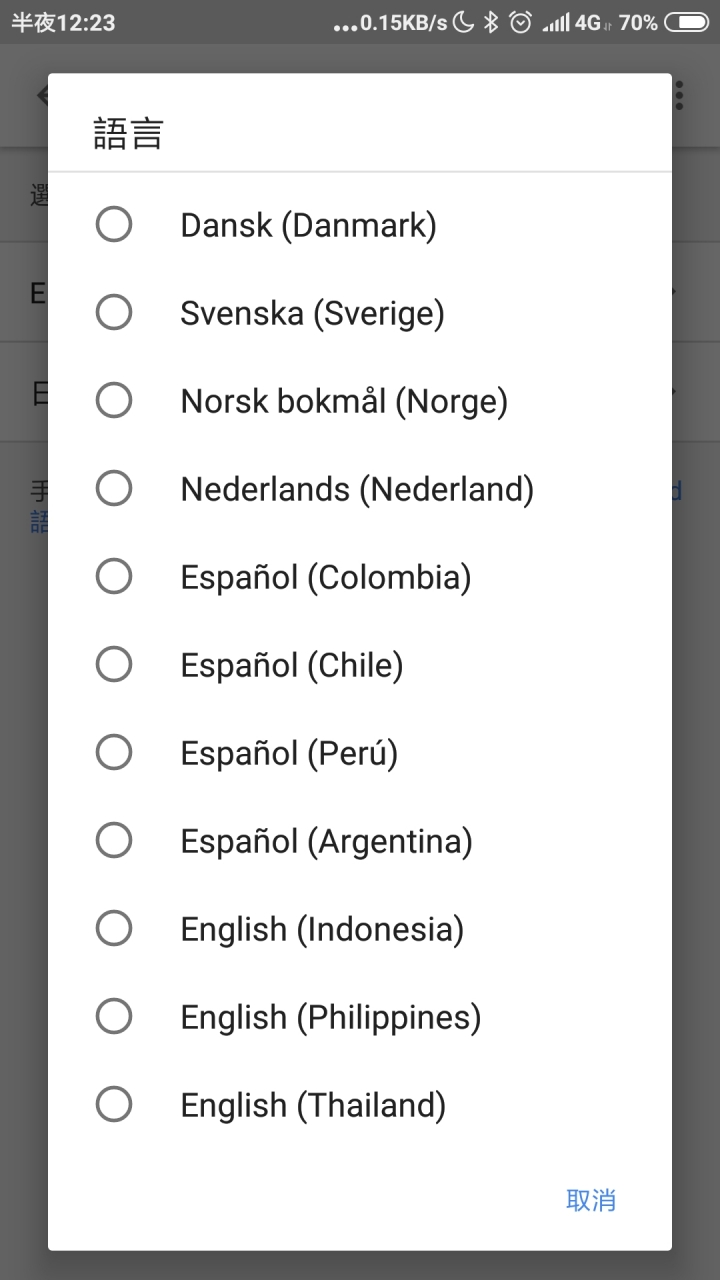Tap the signal strength bars icon
The width and height of the screenshot is (720, 1280).
(555, 22)
